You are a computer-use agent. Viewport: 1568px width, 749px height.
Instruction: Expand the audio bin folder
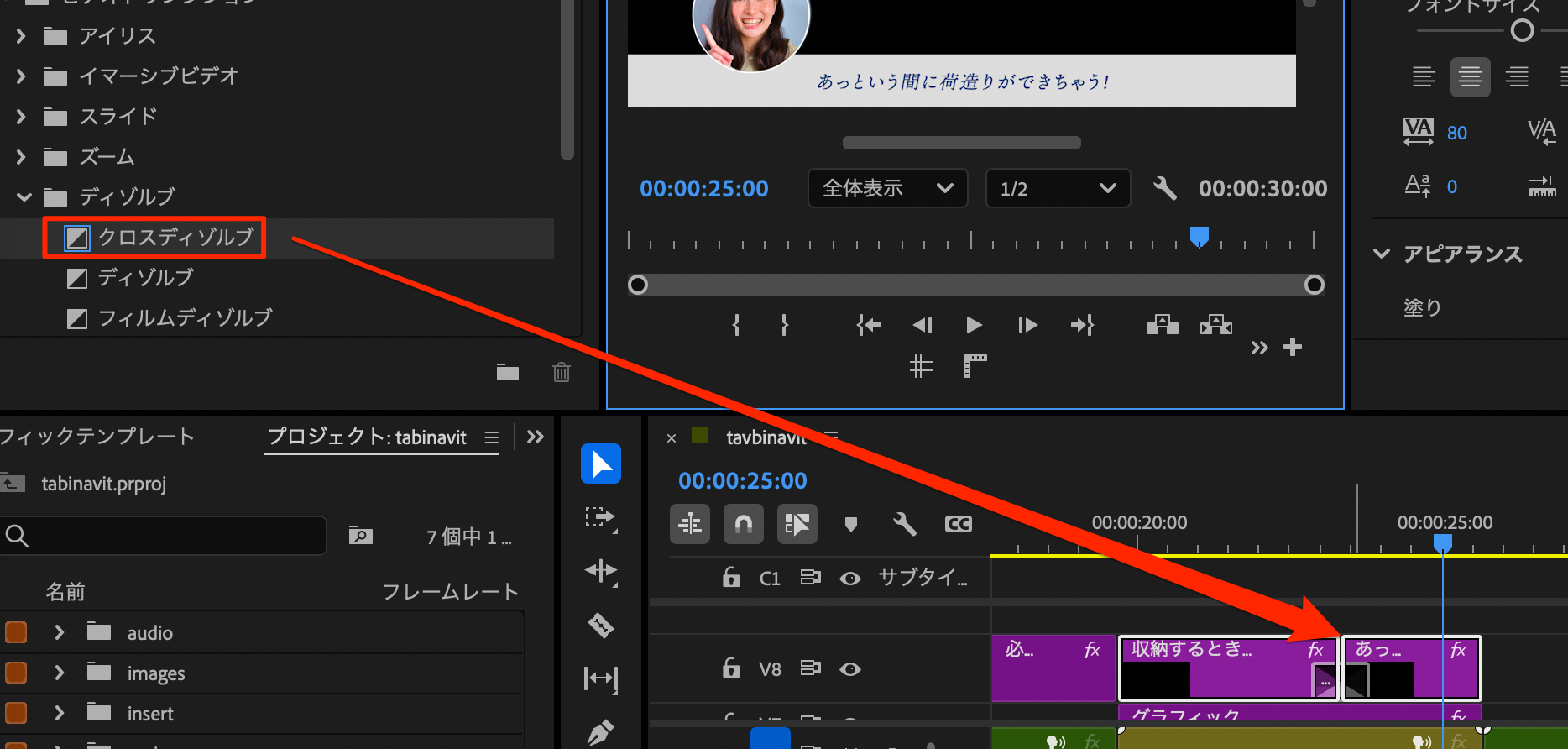60,632
